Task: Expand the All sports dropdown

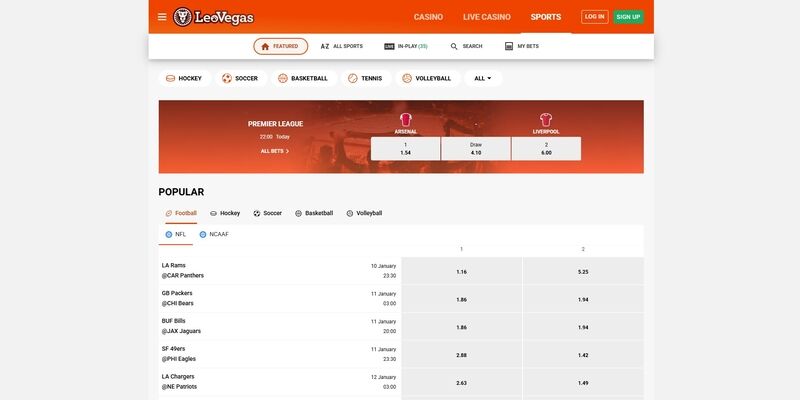Action: 483,79
